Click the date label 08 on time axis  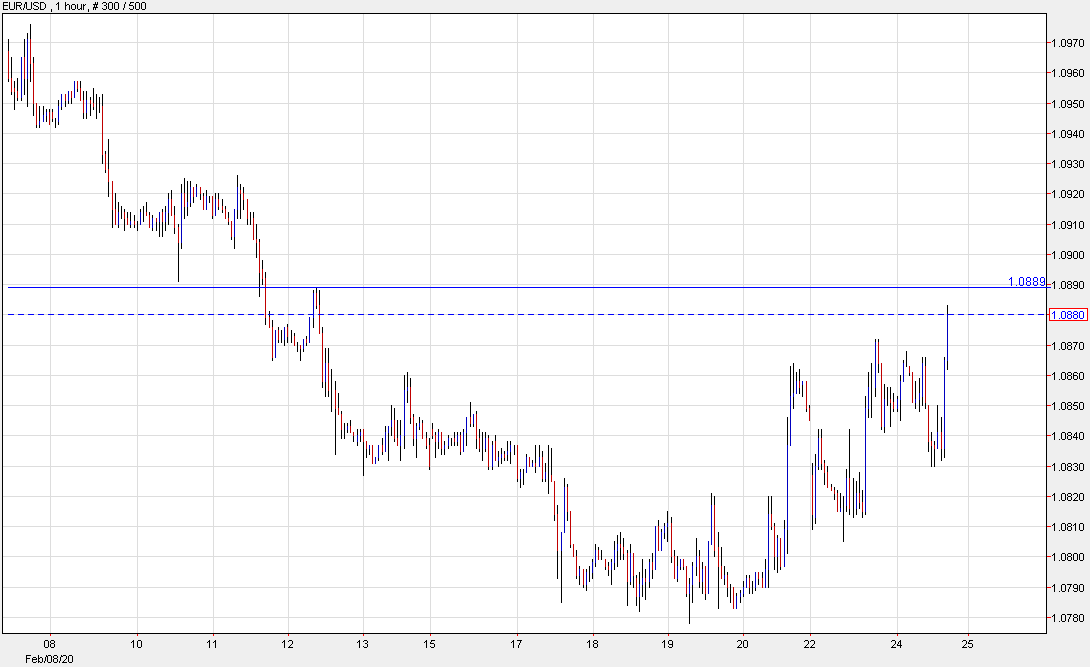49,643
